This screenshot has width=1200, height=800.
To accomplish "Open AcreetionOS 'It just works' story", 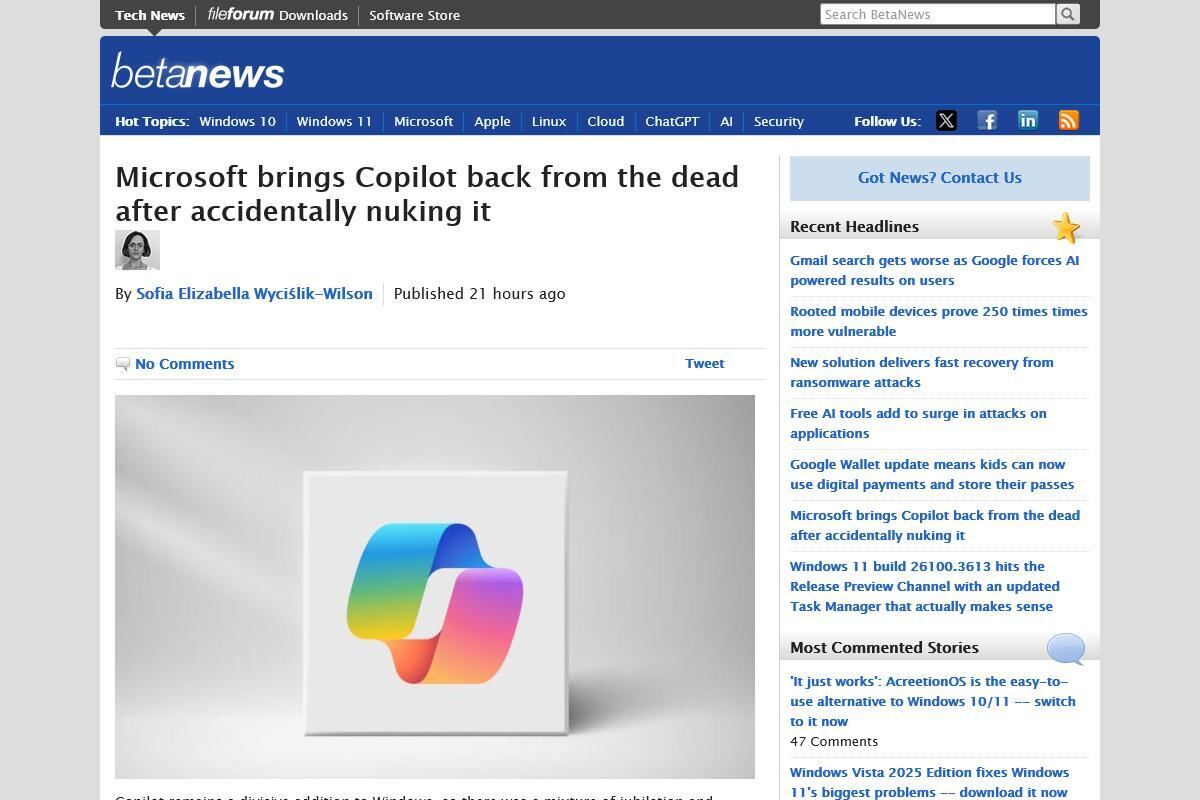I will [932, 701].
